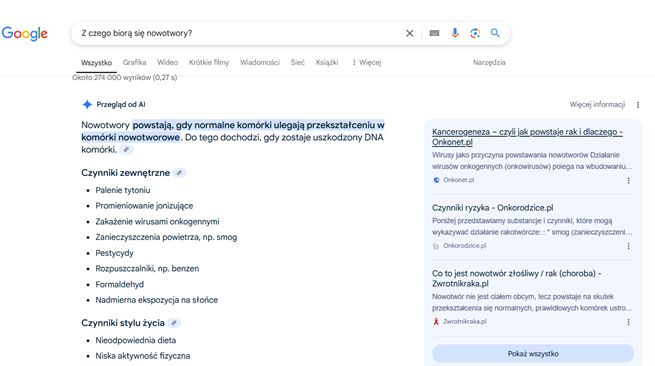Open Kancerogeneza Onkonet.pl article link
The height and width of the screenshot is (366, 655).
coord(527,137)
